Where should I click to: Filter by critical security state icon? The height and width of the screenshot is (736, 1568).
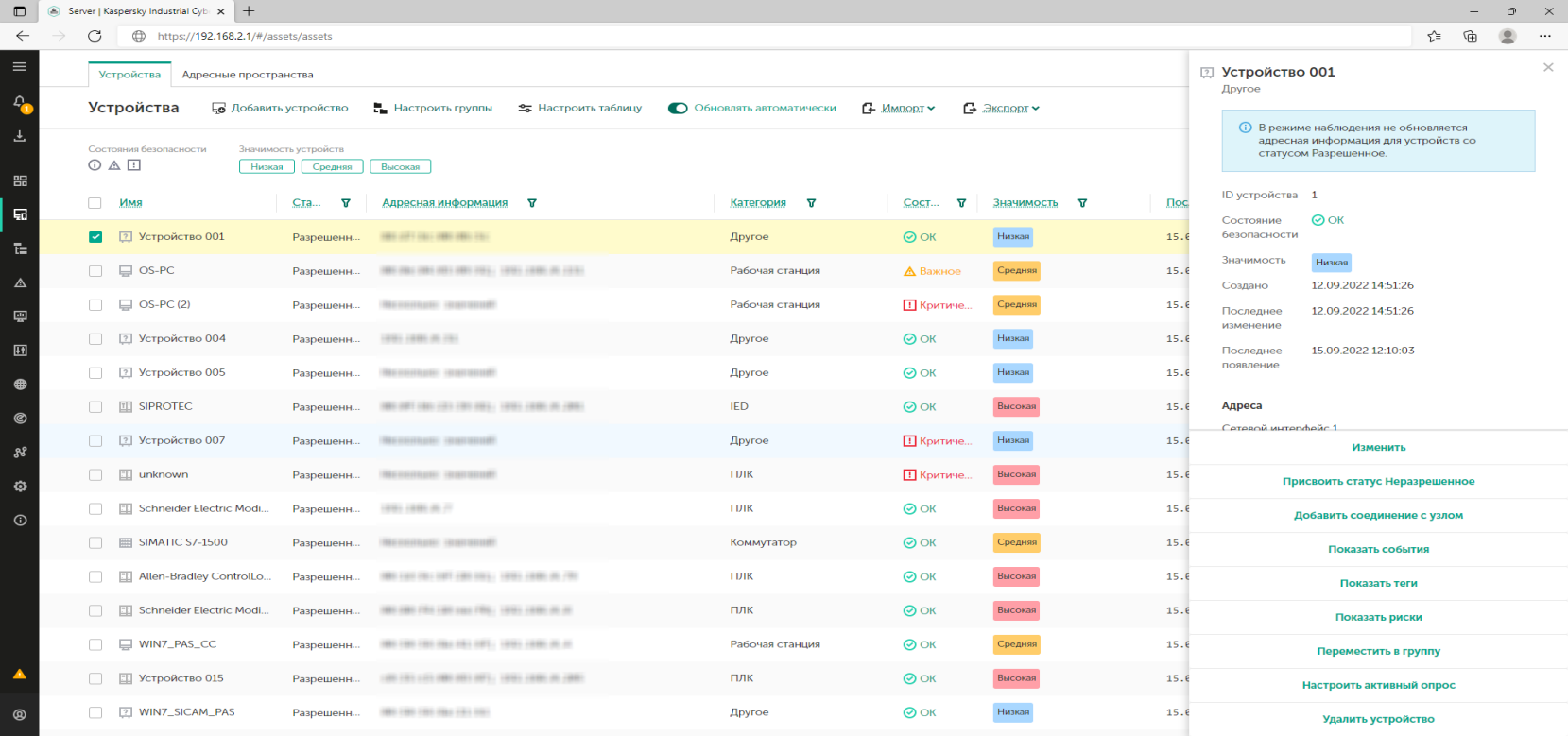[134, 165]
